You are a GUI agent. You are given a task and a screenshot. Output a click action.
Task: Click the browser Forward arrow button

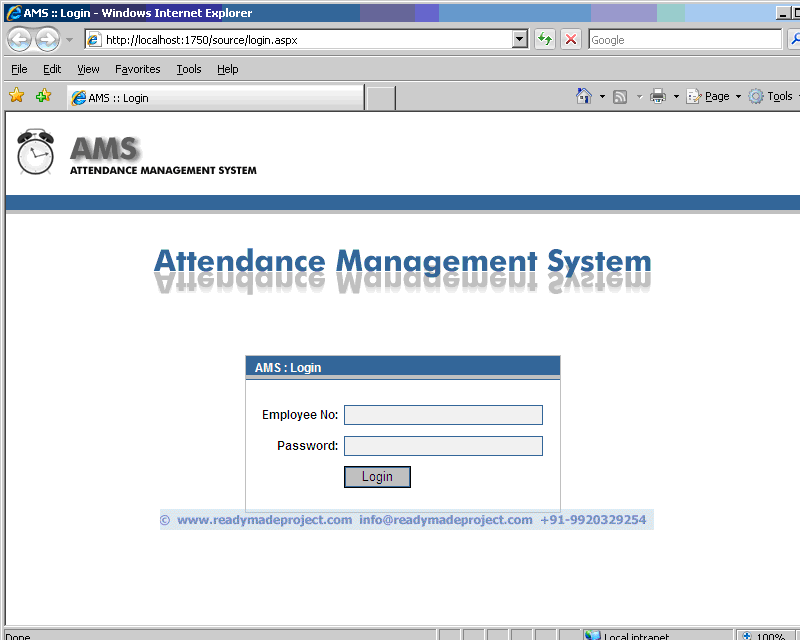point(47,39)
